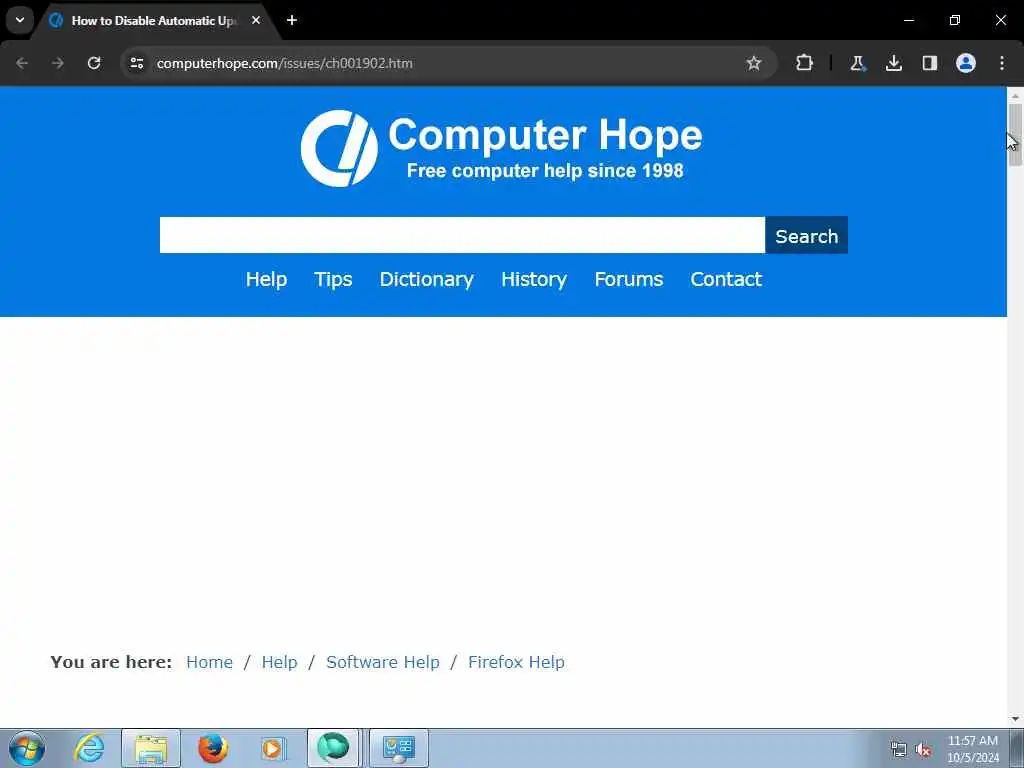Open the Tips navigation item

point(333,280)
